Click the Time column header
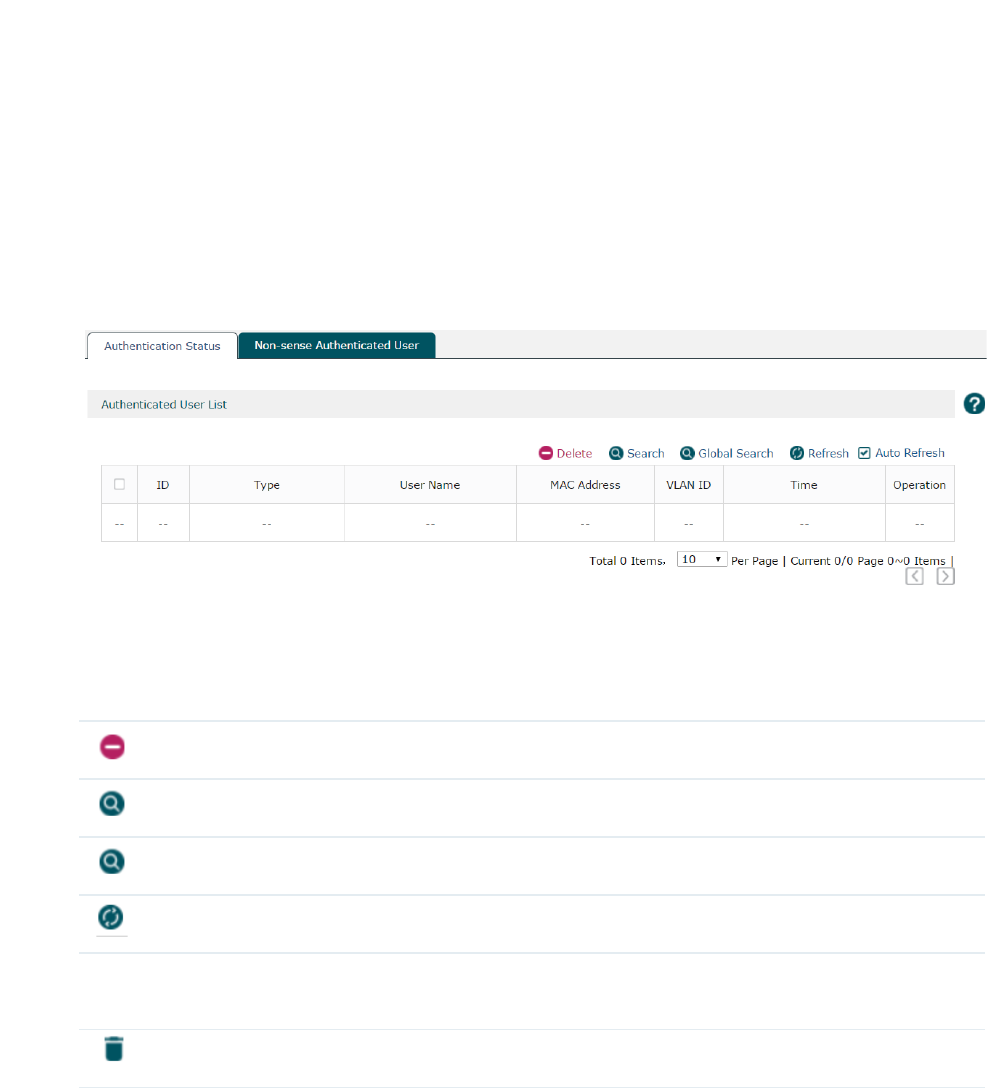The image size is (987, 1088). [x=804, y=485]
